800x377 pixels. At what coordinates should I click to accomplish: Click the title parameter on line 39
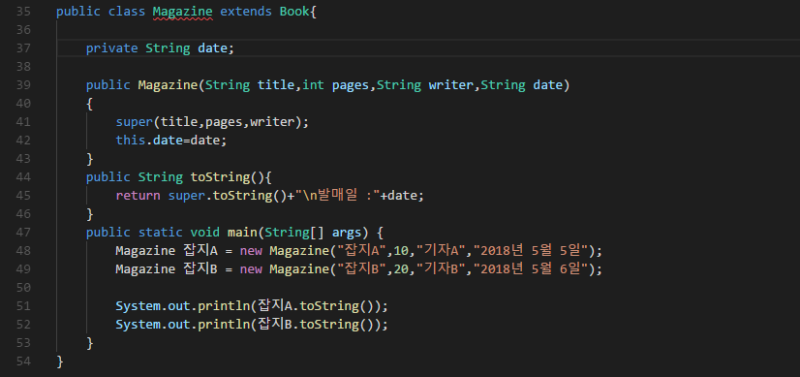click(276, 85)
